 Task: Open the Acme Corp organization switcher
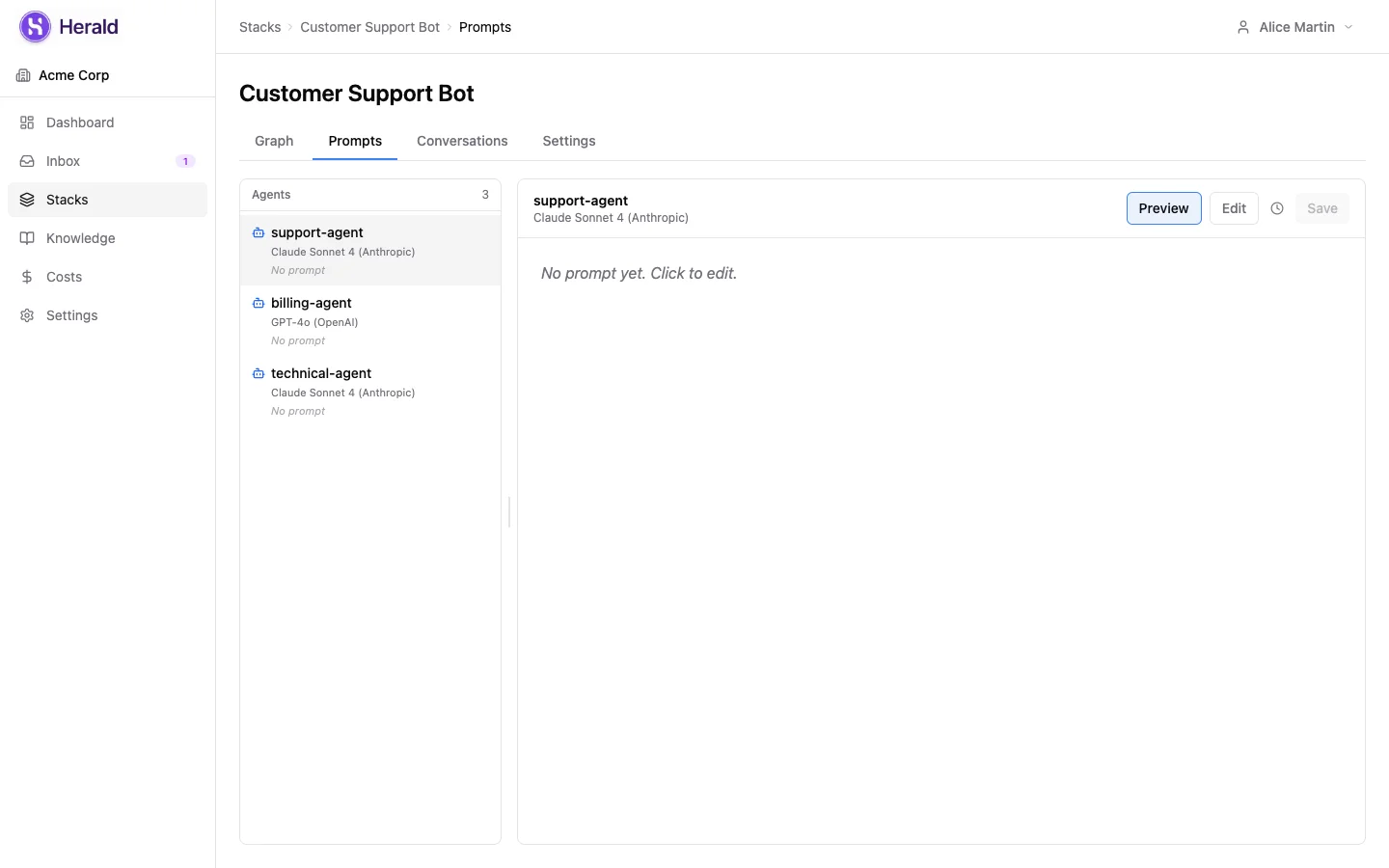pyautogui.click(x=73, y=75)
